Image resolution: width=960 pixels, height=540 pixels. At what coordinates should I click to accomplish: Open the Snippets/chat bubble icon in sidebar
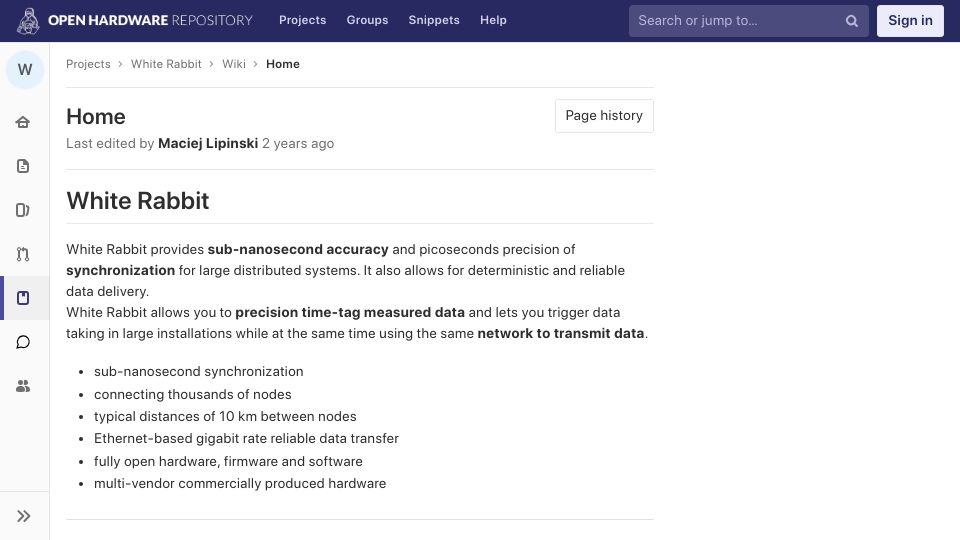pyautogui.click(x=23, y=342)
